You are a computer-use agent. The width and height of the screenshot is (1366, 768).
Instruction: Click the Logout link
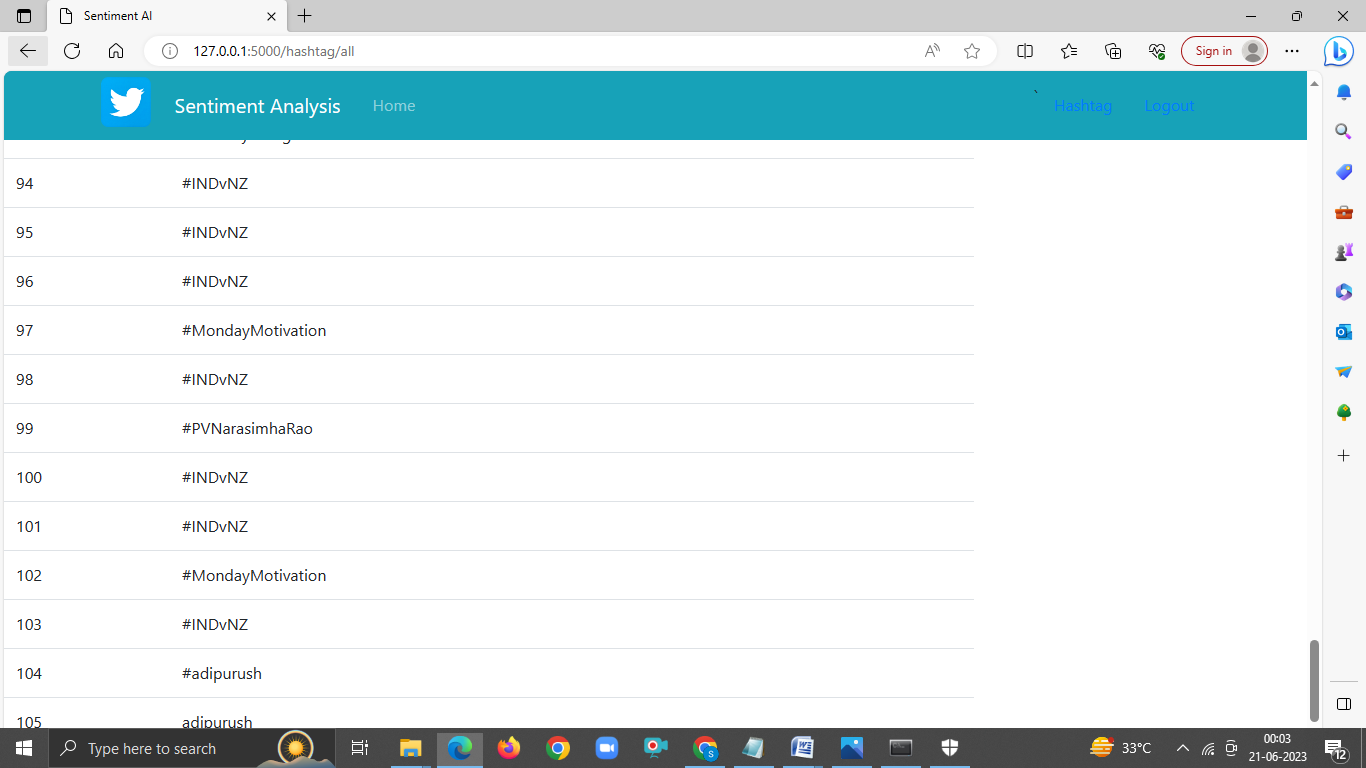(x=1169, y=105)
